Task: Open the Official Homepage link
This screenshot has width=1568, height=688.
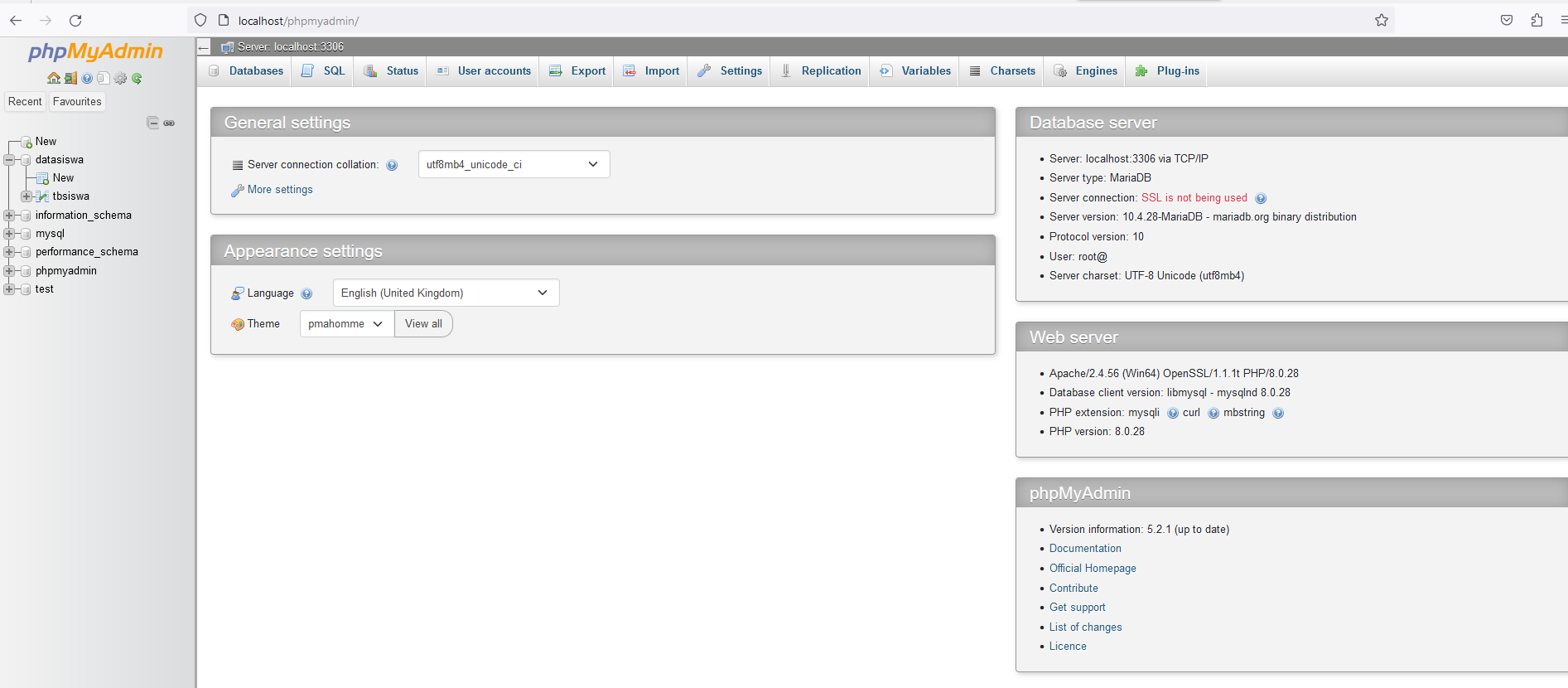Action: click(1093, 569)
